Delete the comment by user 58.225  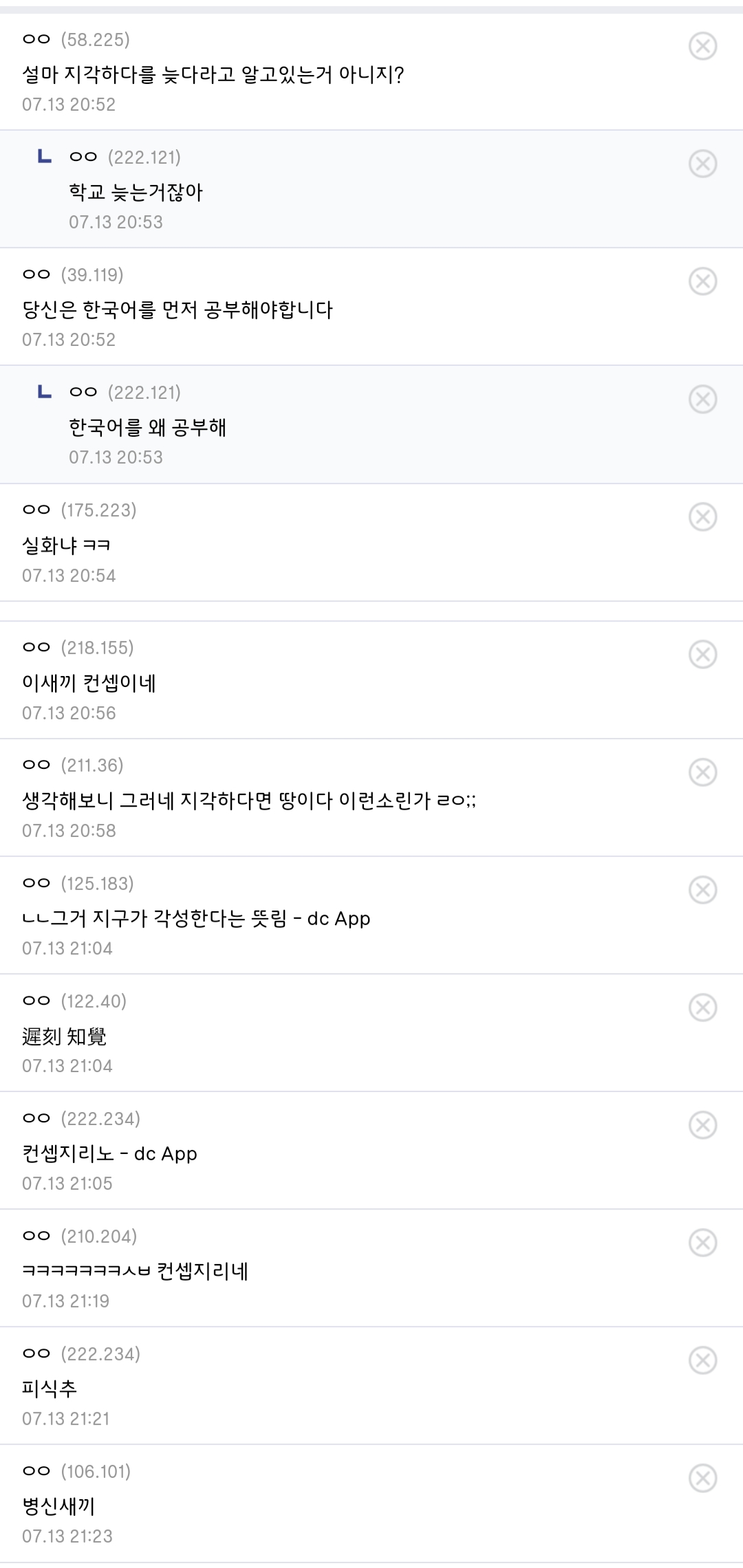[x=702, y=46]
